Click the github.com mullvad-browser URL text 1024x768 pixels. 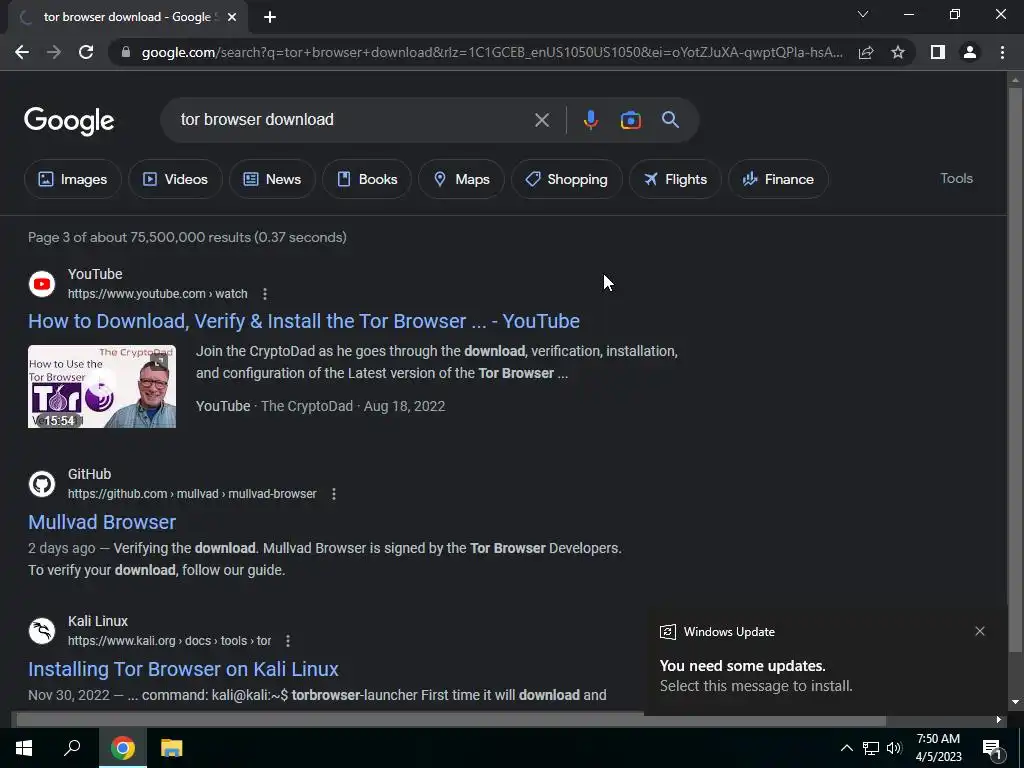pos(192,494)
